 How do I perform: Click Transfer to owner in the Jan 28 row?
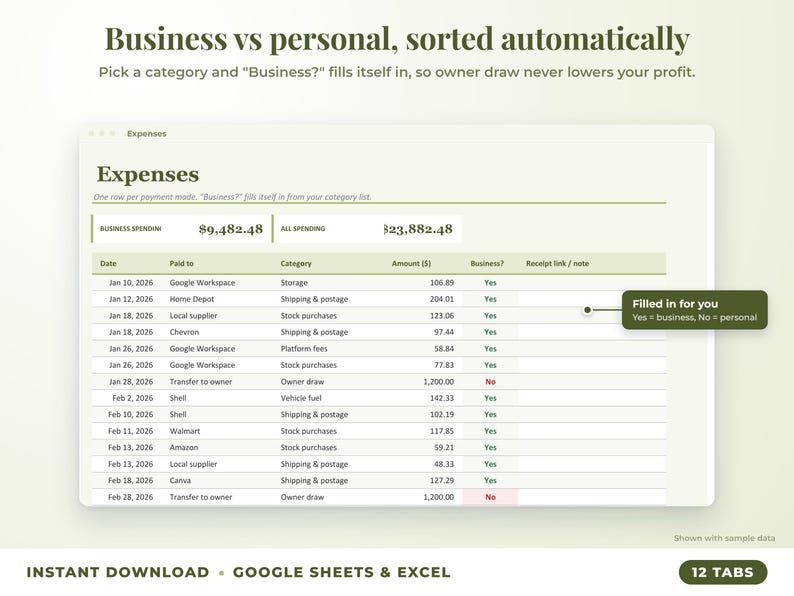(201, 382)
